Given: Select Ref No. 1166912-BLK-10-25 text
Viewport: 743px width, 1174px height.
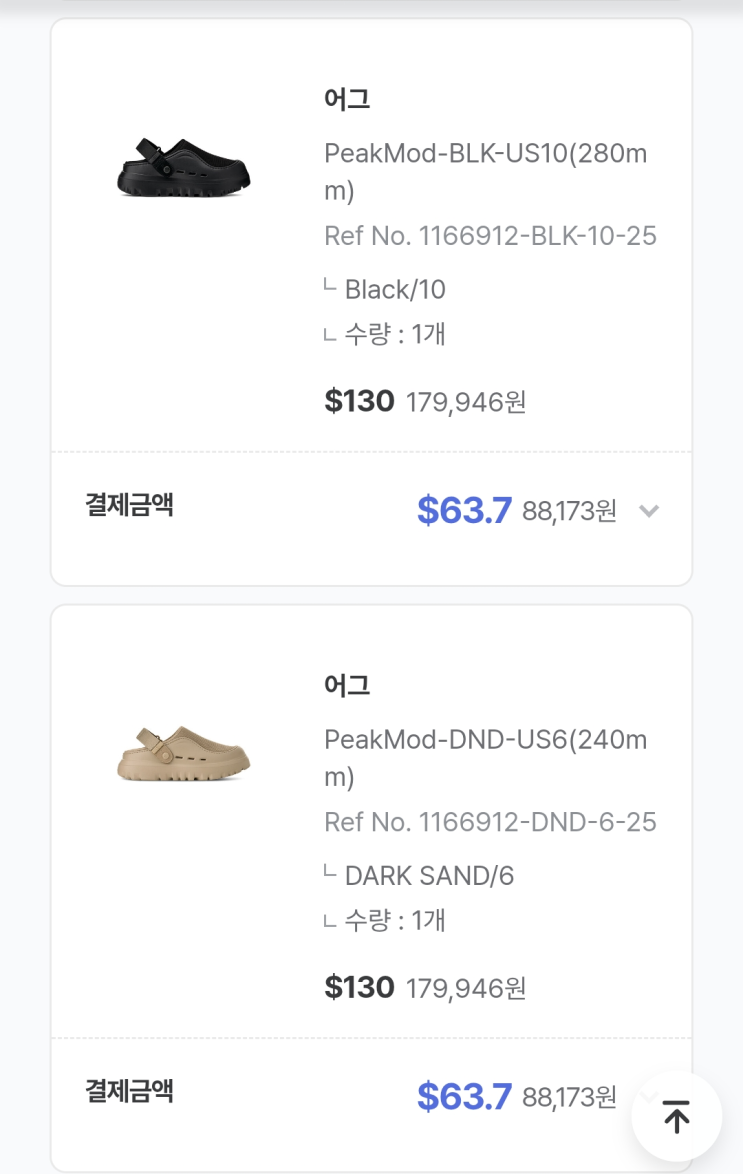Looking at the screenshot, I should coord(490,236).
